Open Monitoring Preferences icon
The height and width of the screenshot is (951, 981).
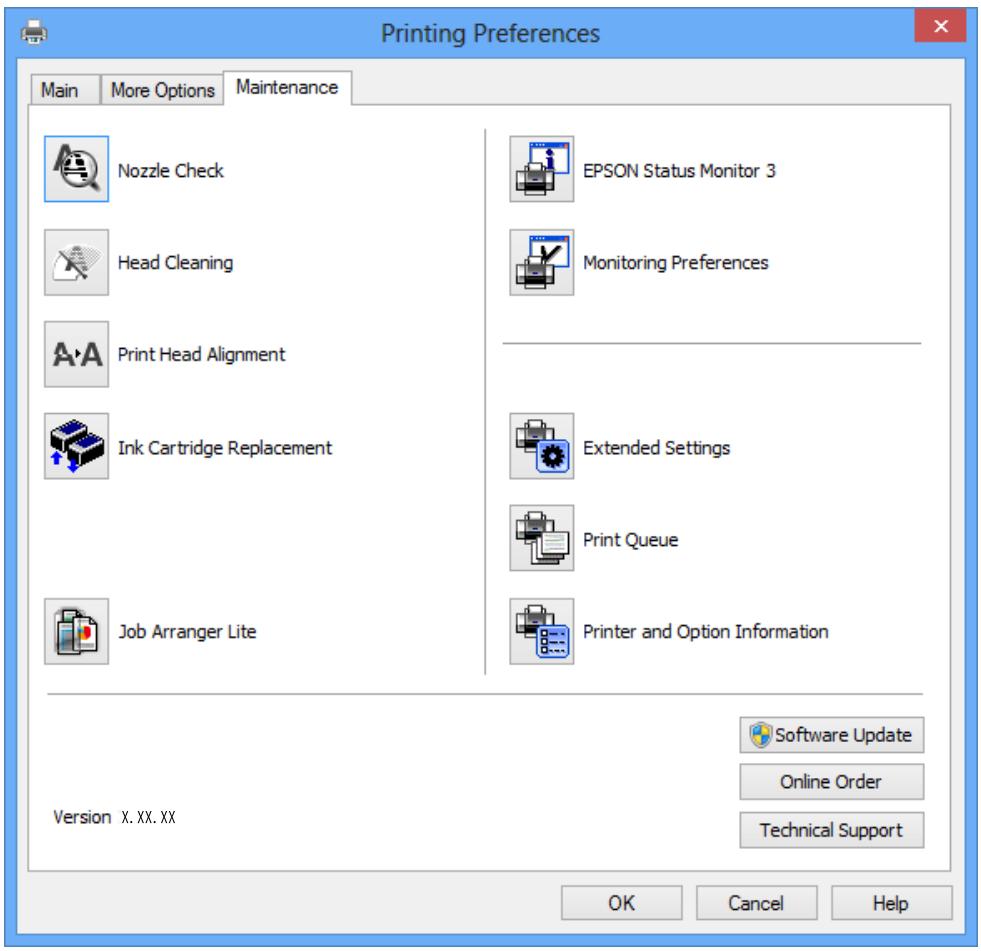541,262
